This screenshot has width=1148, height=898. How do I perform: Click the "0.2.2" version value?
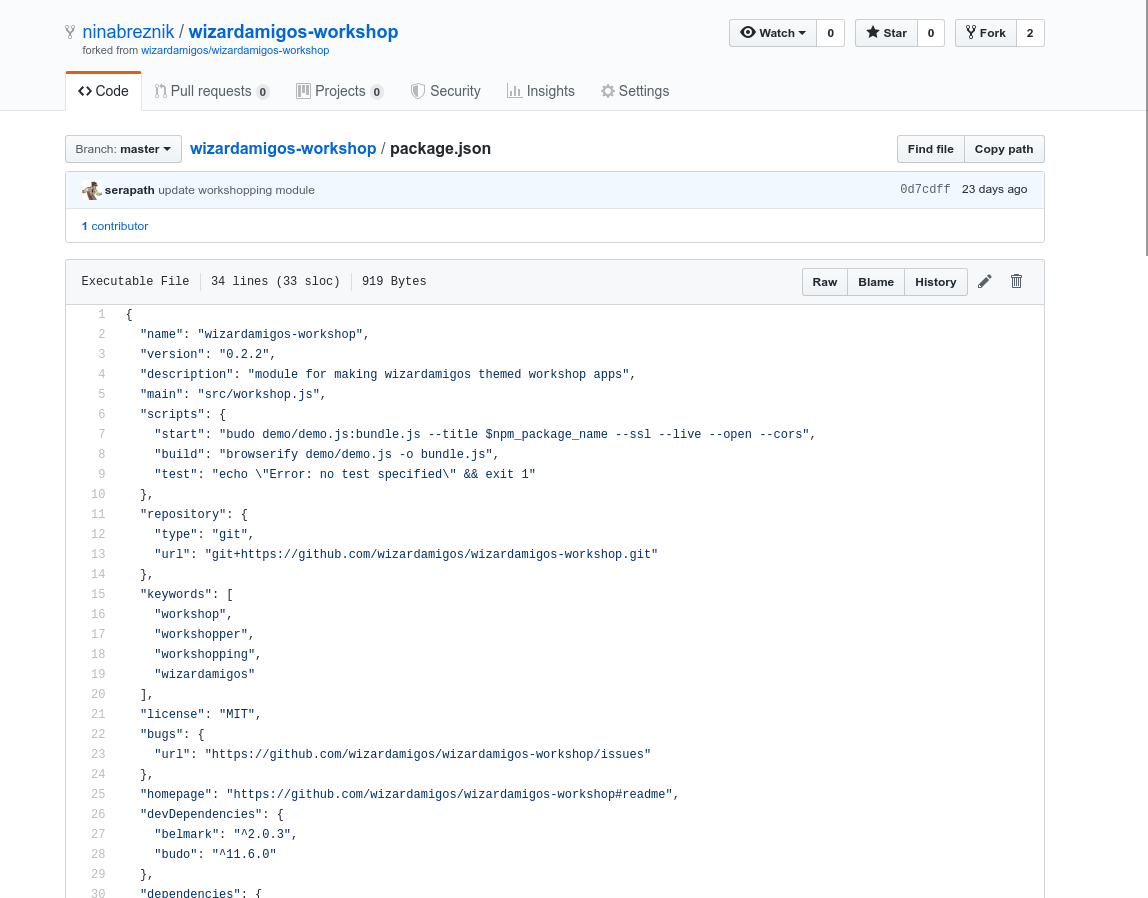click(244, 354)
